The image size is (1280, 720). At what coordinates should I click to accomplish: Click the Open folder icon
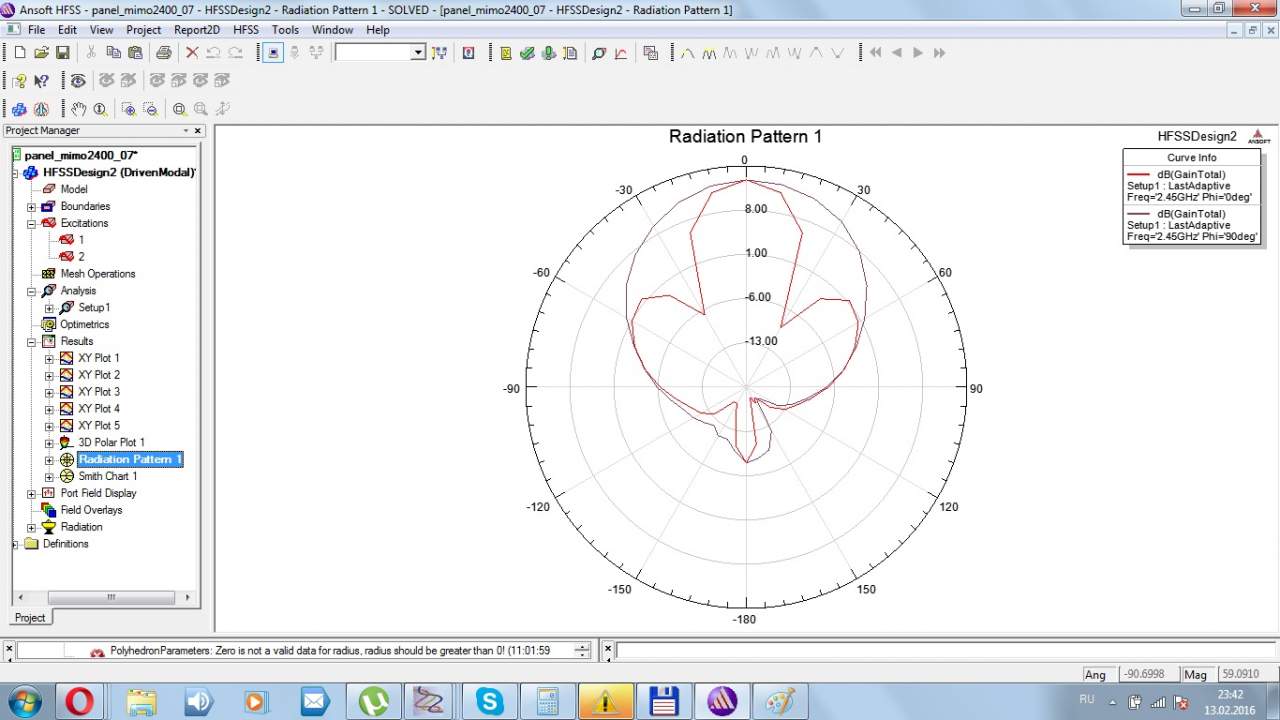pyautogui.click(x=41, y=53)
